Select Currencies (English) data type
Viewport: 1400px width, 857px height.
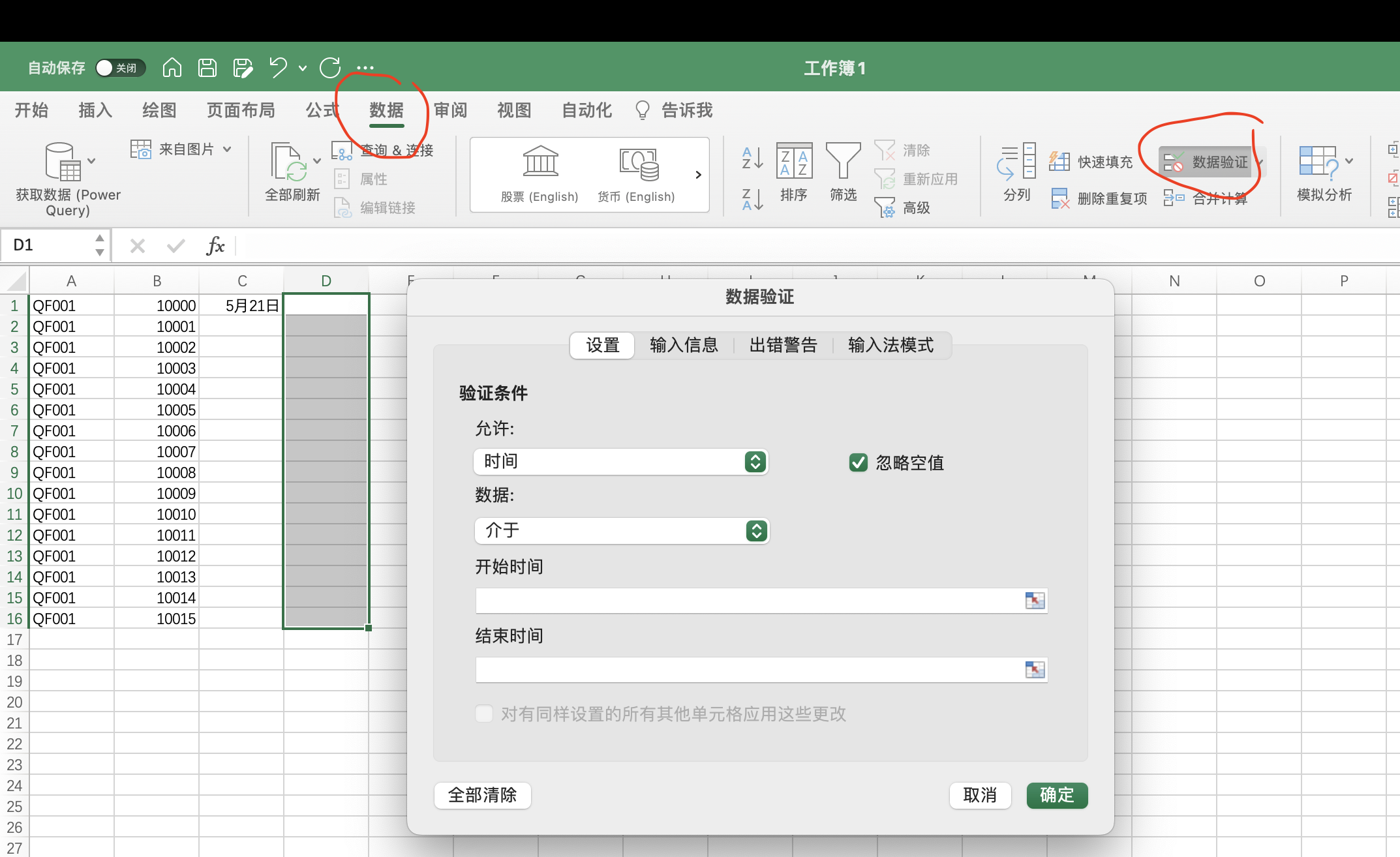click(x=637, y=175)
